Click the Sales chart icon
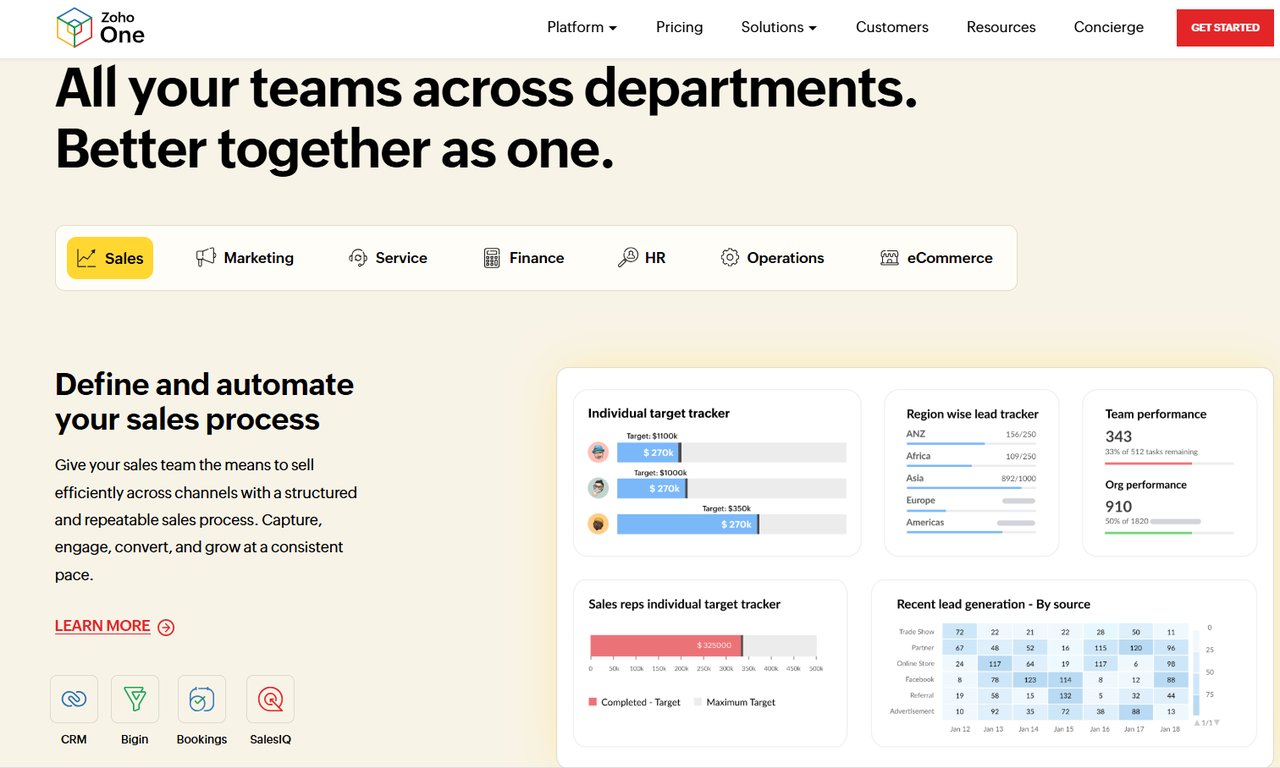1280x768 pixels. (87, 258)
